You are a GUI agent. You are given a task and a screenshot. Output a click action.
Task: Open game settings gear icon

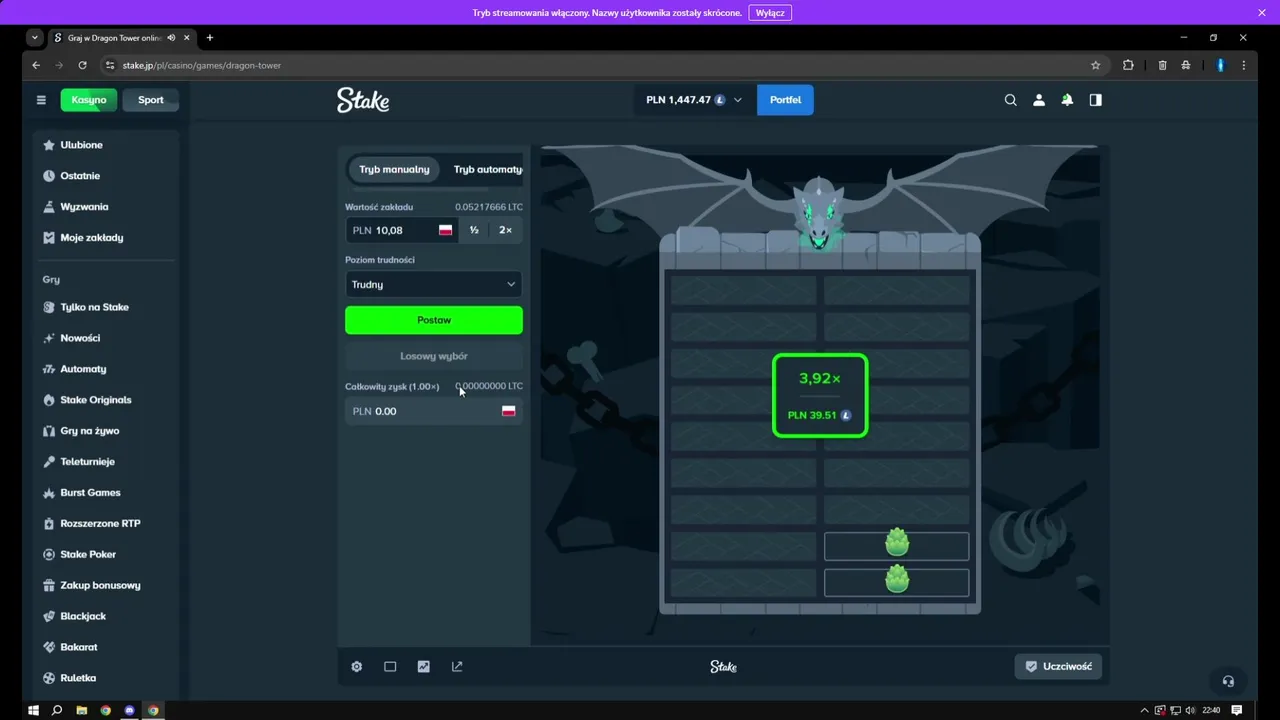[x=357, y=667]
